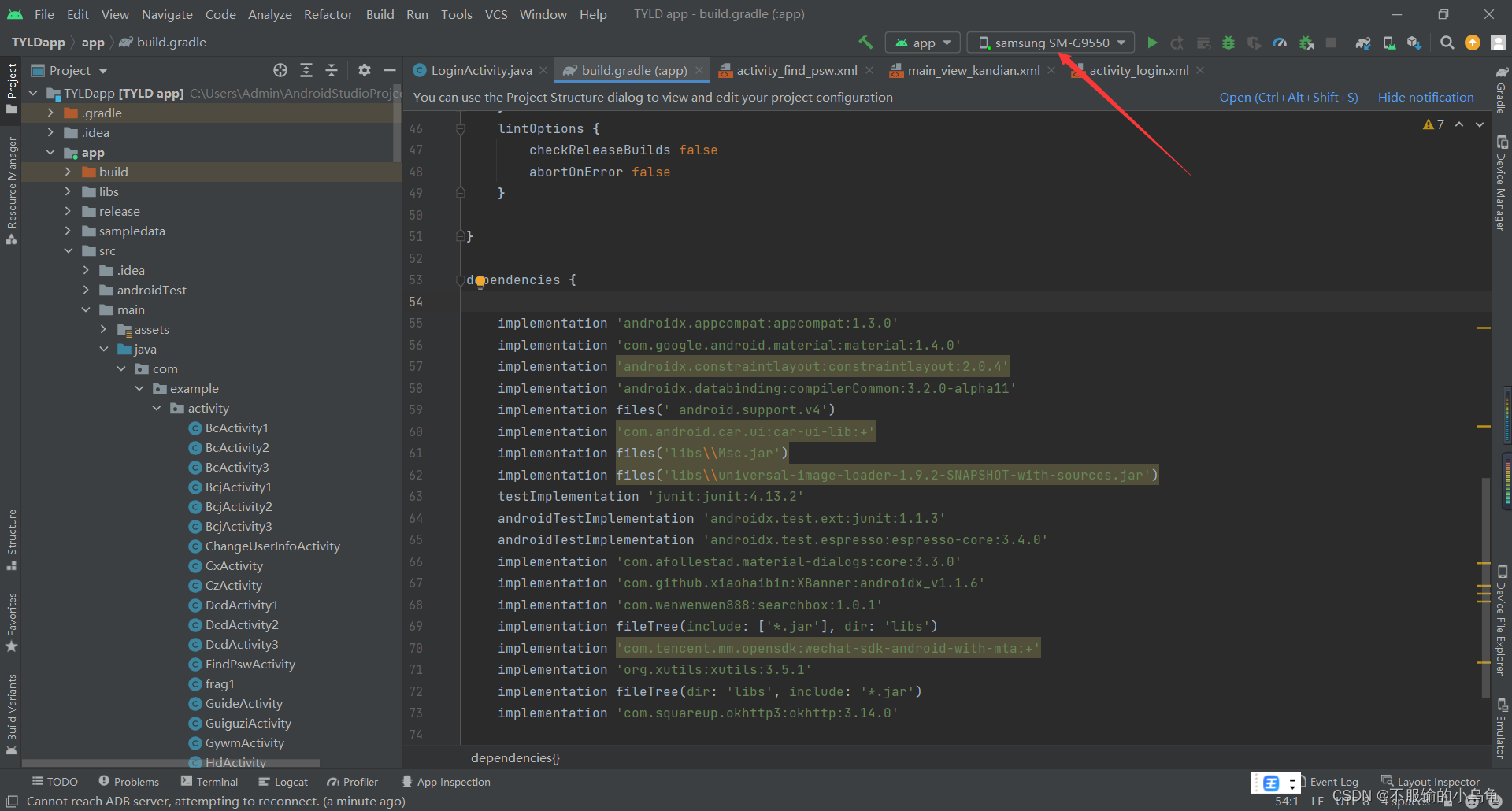Select ChangeUserInfoActivity class in tree
The image size is (1512, 811).
pyautogui.click(x=272, y=546)
